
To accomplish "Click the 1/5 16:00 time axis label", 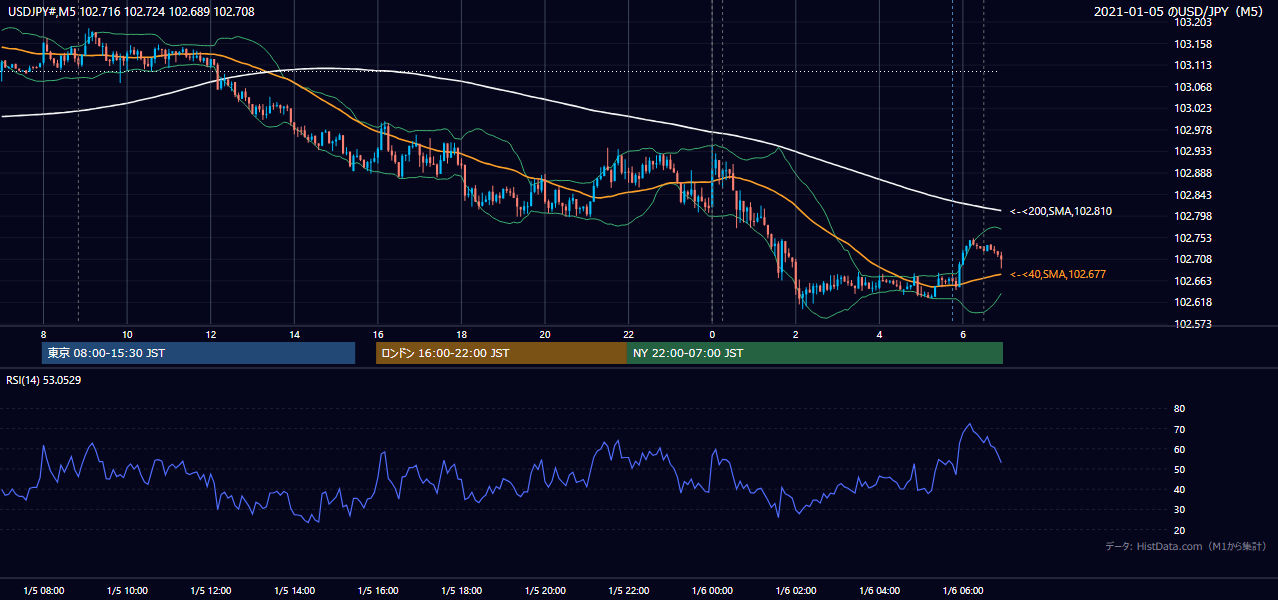I will (377, 591).
